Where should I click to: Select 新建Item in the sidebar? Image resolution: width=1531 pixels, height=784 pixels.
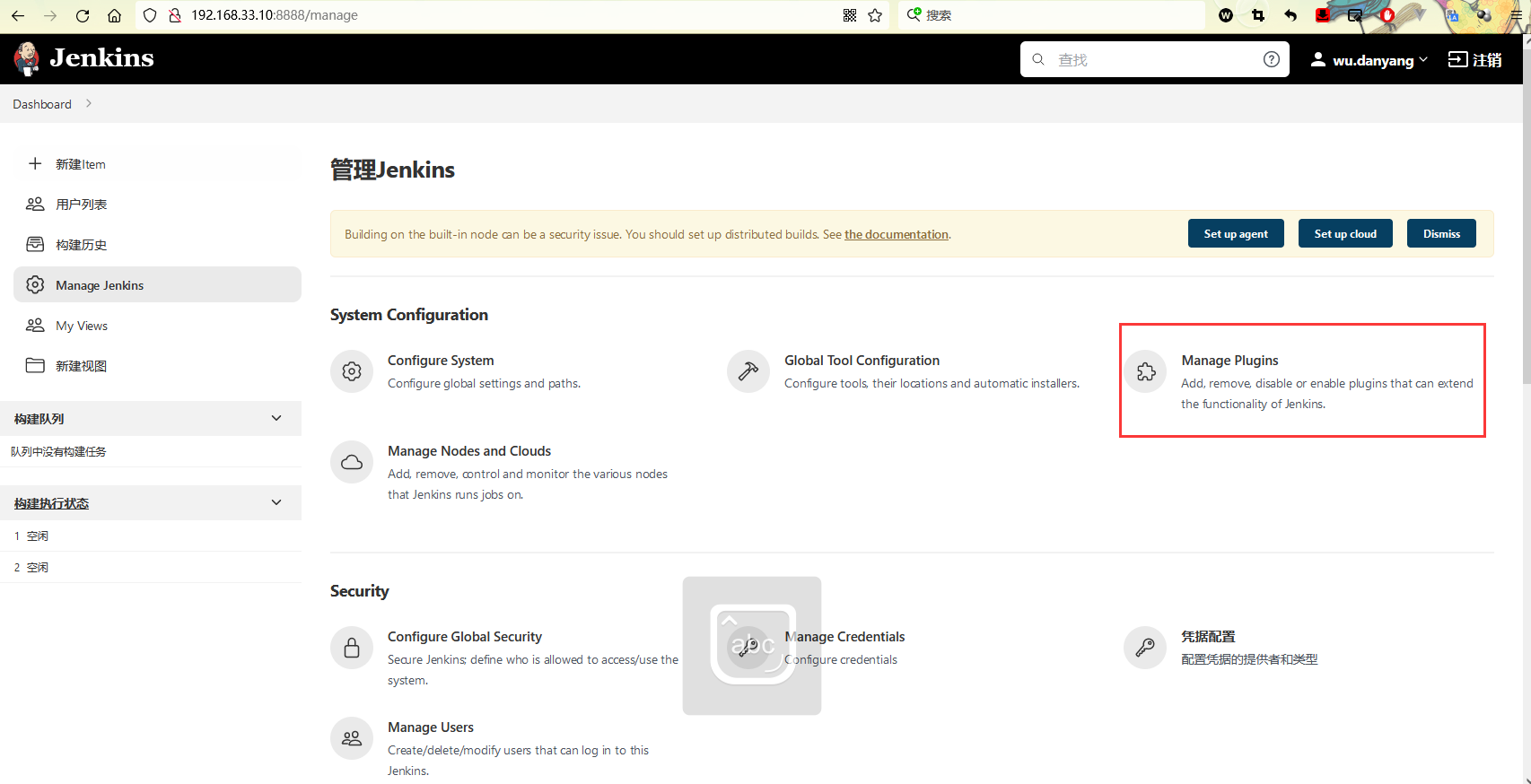pos(80,164)
